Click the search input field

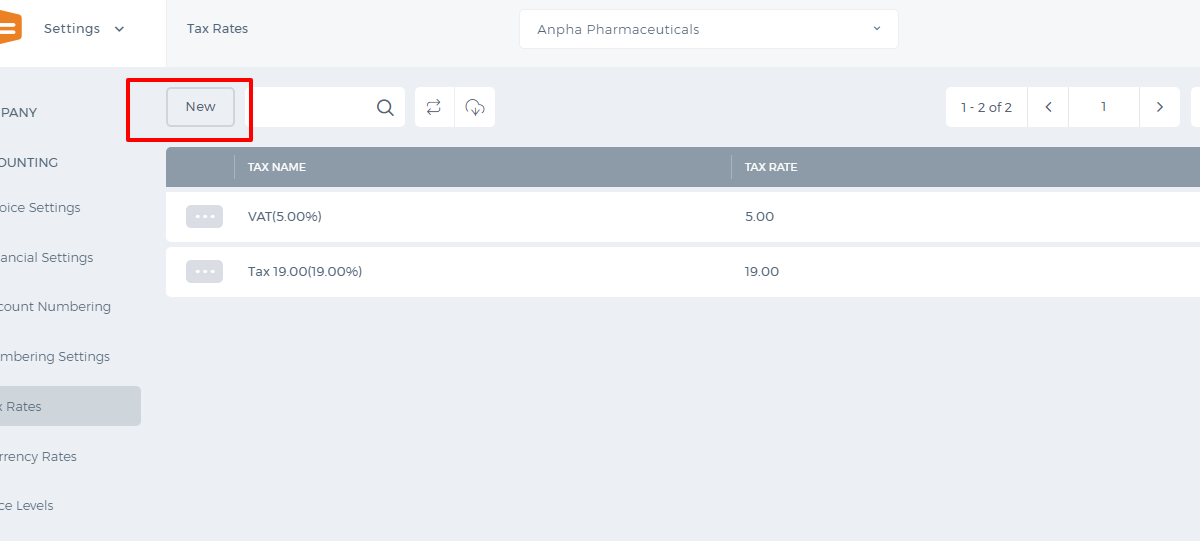pos(310,107)
